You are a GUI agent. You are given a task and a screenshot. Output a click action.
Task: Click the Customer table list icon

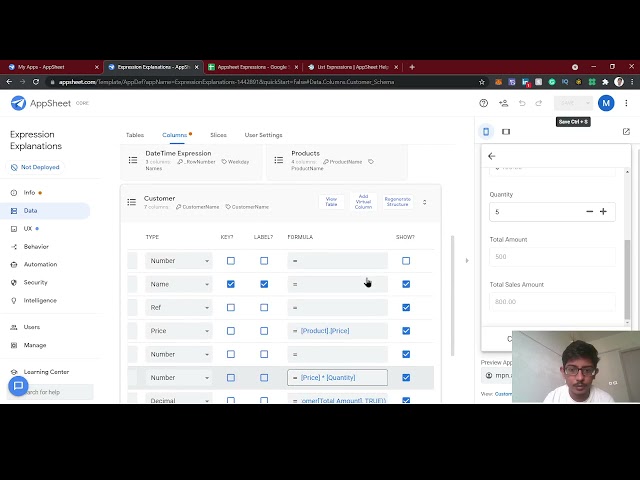point(131,202)
